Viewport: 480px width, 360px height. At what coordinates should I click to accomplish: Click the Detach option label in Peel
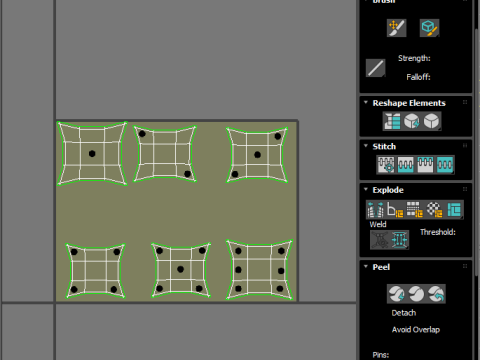click(404, 313)
